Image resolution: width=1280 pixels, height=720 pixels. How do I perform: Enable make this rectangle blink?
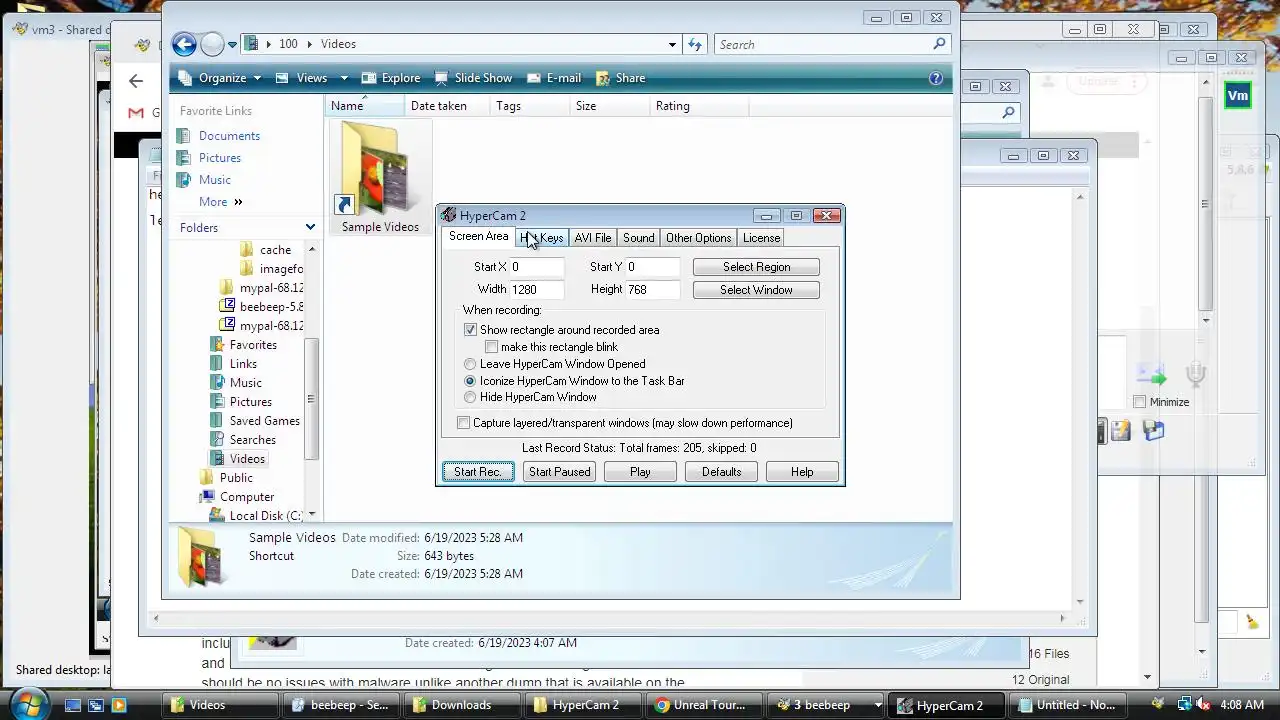tap(491, 347)
